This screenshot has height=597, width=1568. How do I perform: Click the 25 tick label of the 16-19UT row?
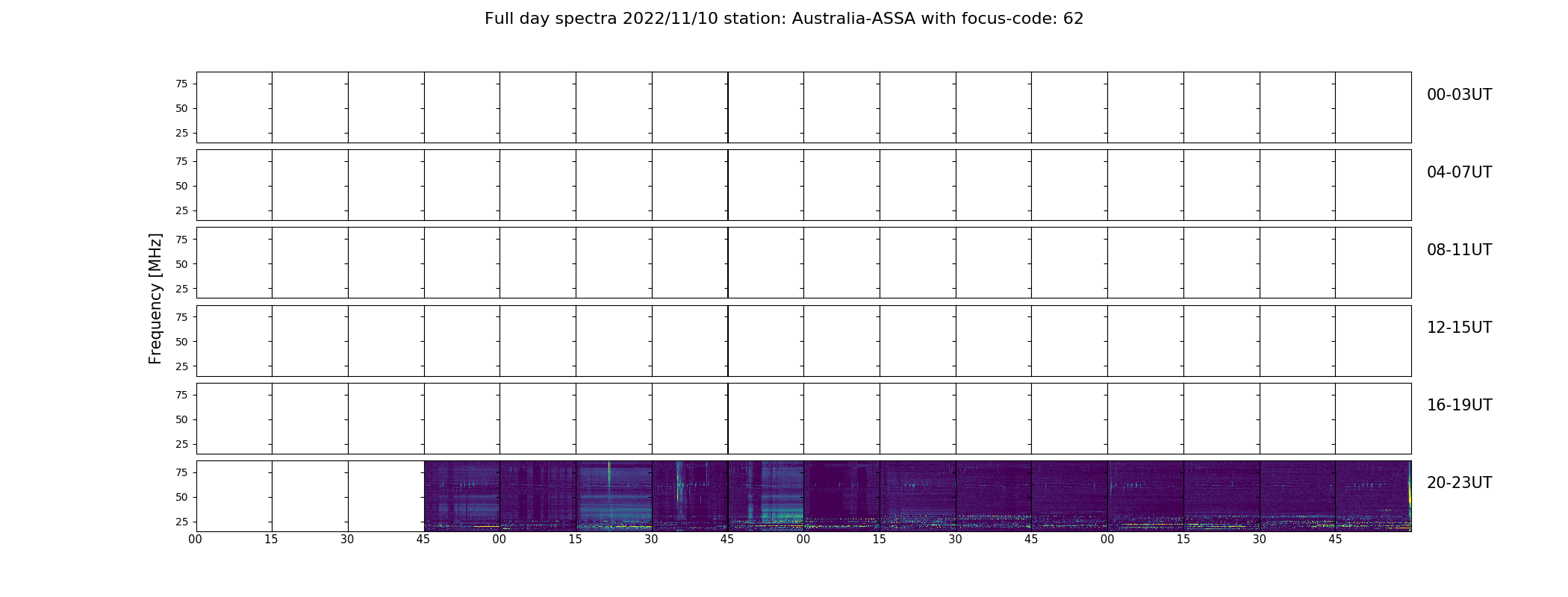[181, 444]
